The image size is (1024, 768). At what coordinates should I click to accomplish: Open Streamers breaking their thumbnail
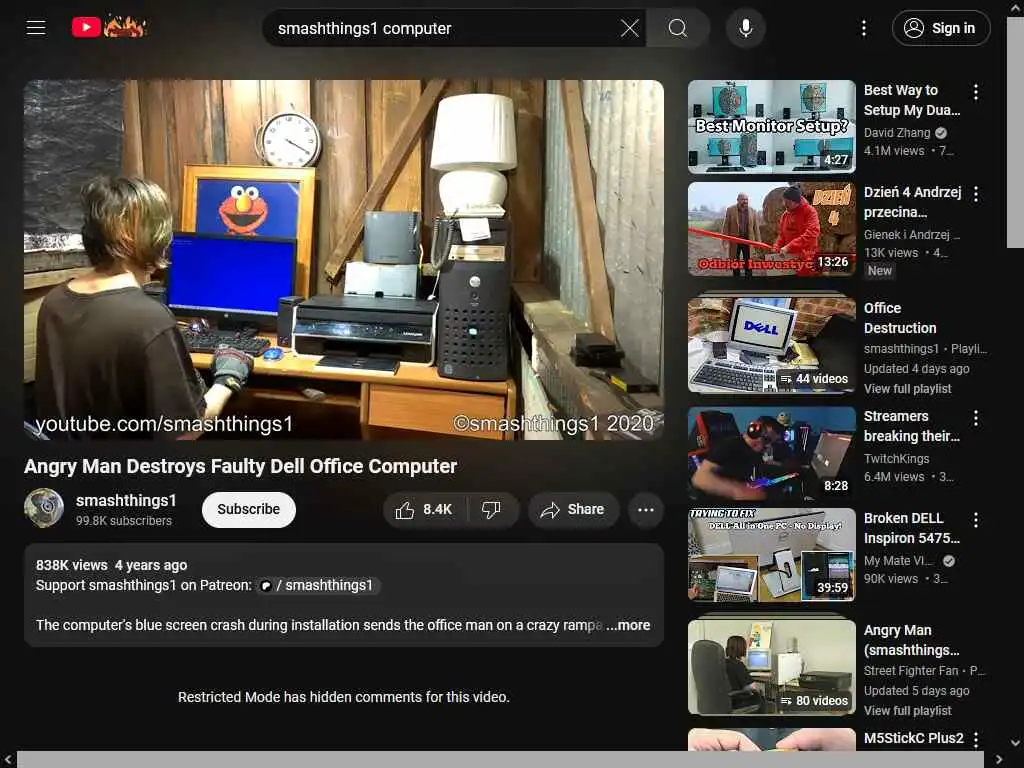click(771, 453)
